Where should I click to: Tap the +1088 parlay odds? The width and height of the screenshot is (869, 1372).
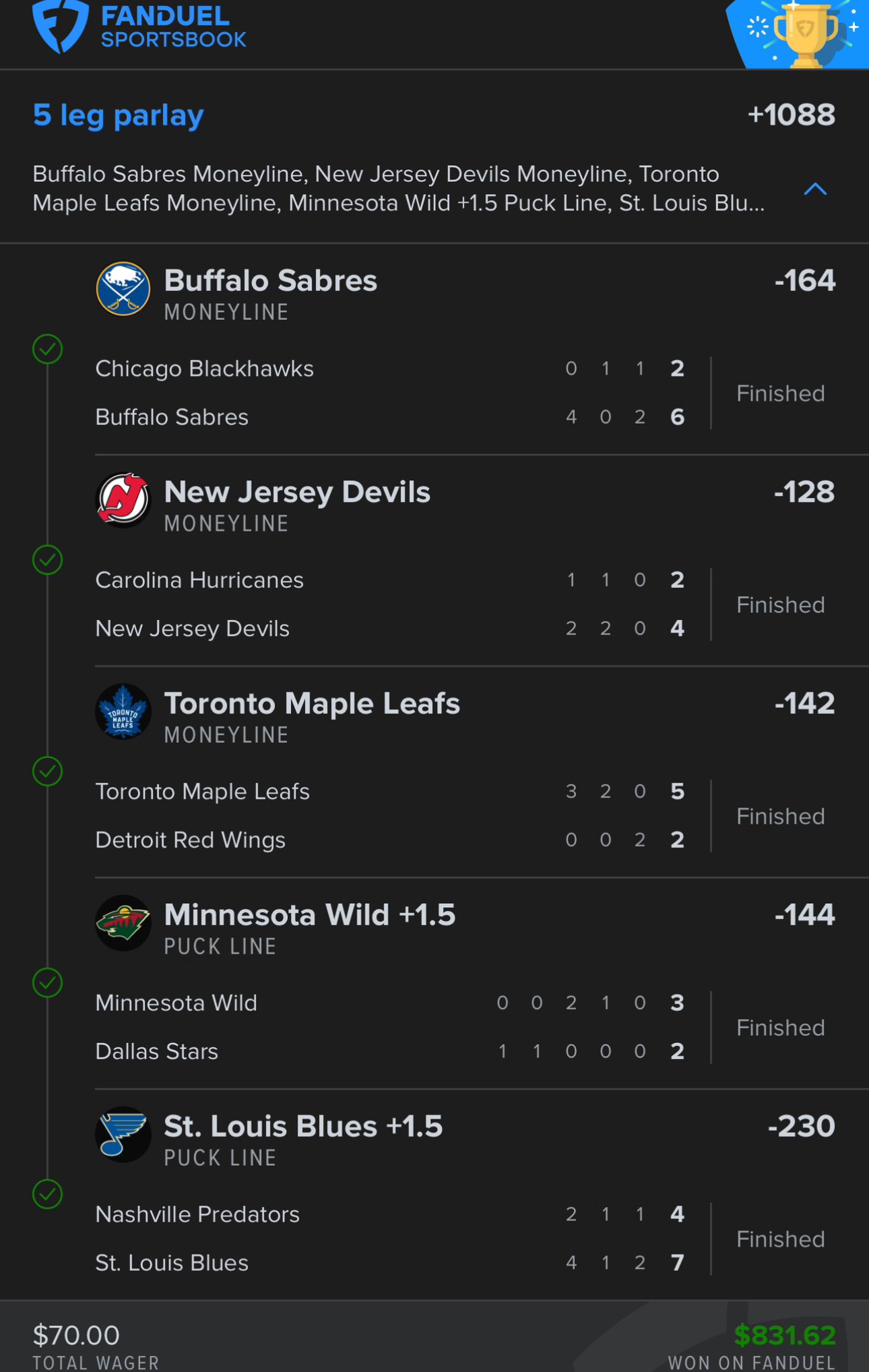point(792,115)
